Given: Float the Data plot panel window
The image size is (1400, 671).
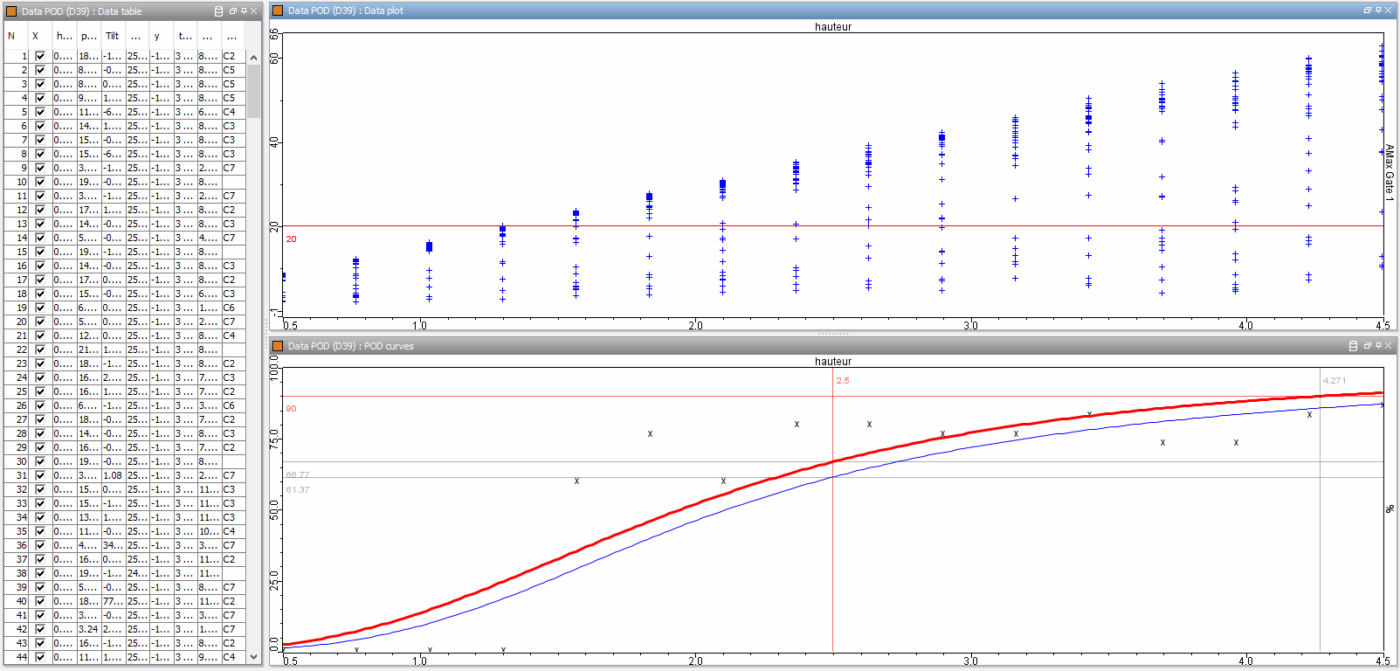Looking at the screenshot, I should pyautogui.click(x=1367, y=10).
